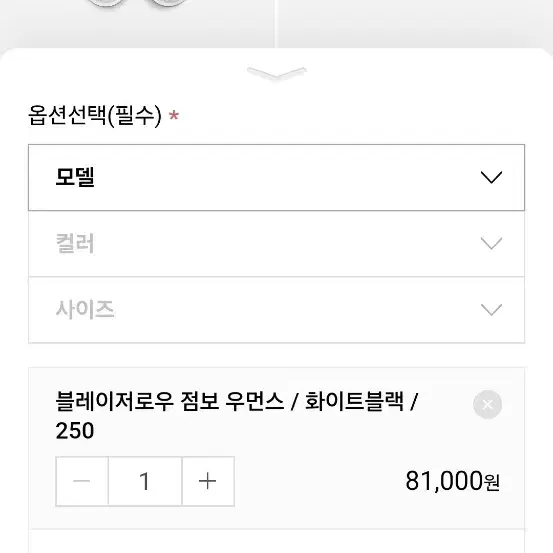Open the 모델 dropdown
The width and height of the screenshot is (553, 553).
pos(276,177)
